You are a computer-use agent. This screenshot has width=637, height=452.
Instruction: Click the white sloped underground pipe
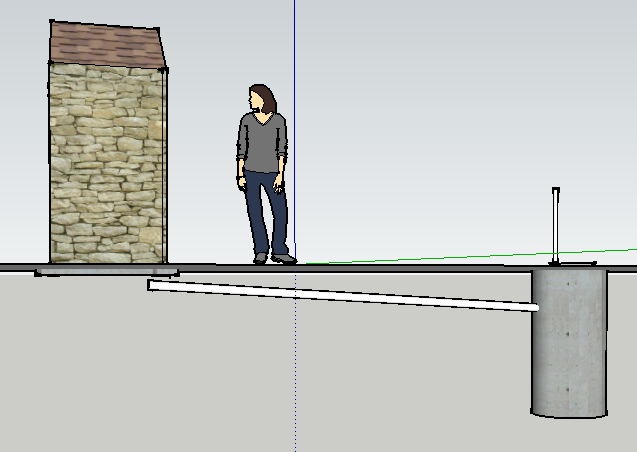point(343,295)
